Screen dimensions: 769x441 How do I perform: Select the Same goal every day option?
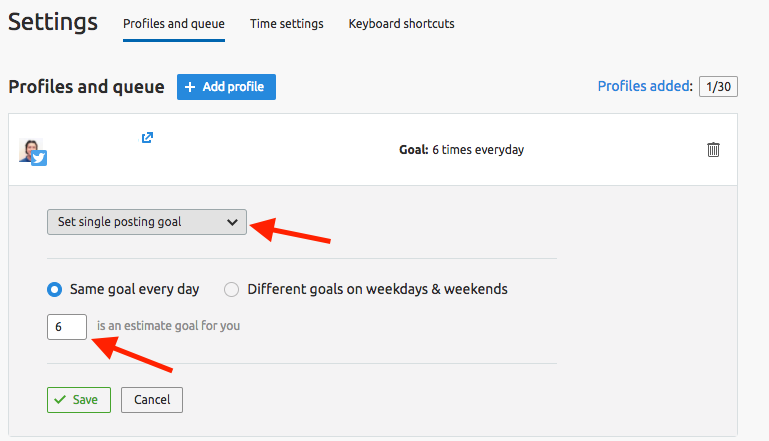(x=54, y=289)
